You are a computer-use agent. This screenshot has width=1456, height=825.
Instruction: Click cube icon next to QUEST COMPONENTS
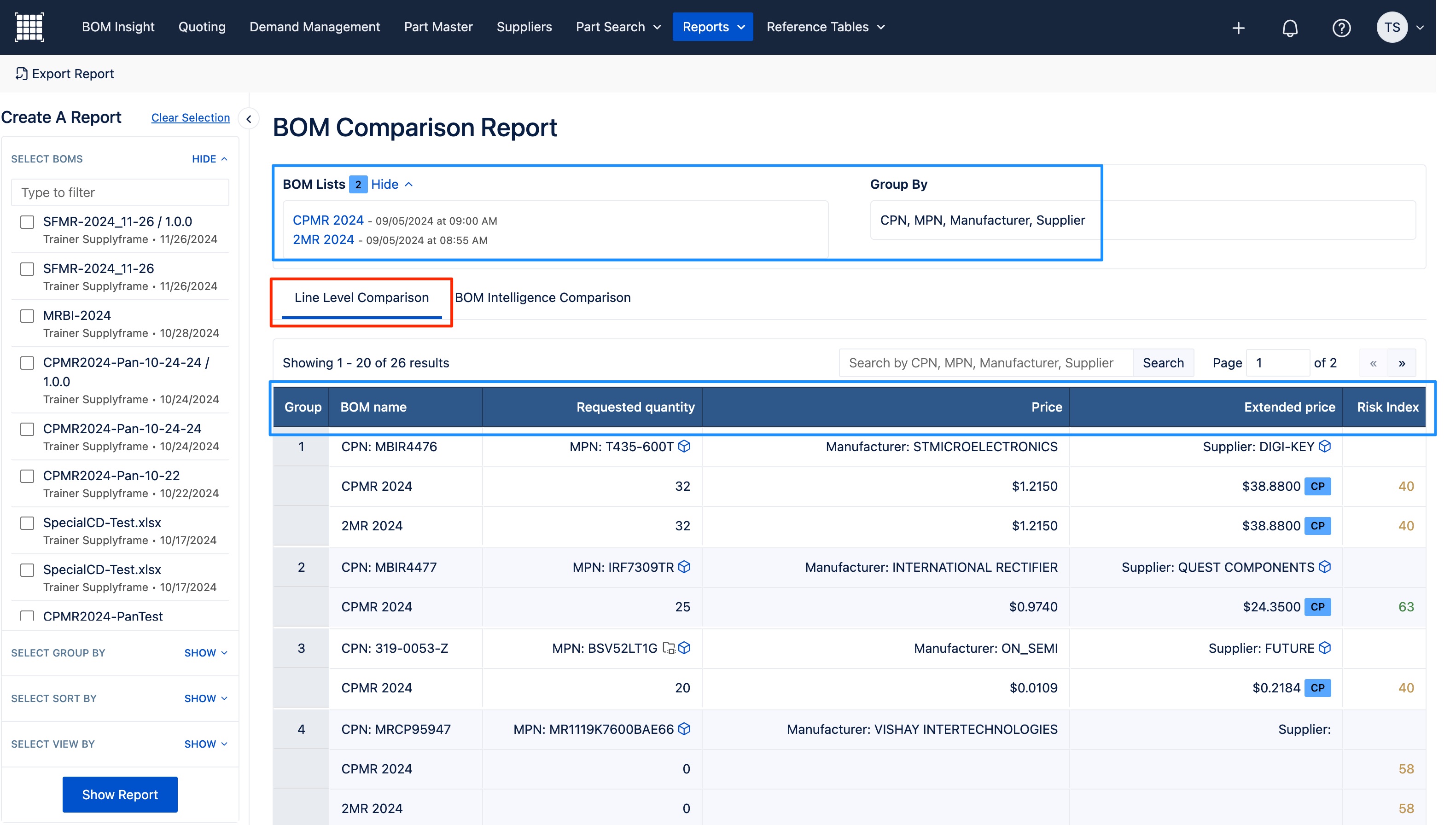click(1325, 567)
